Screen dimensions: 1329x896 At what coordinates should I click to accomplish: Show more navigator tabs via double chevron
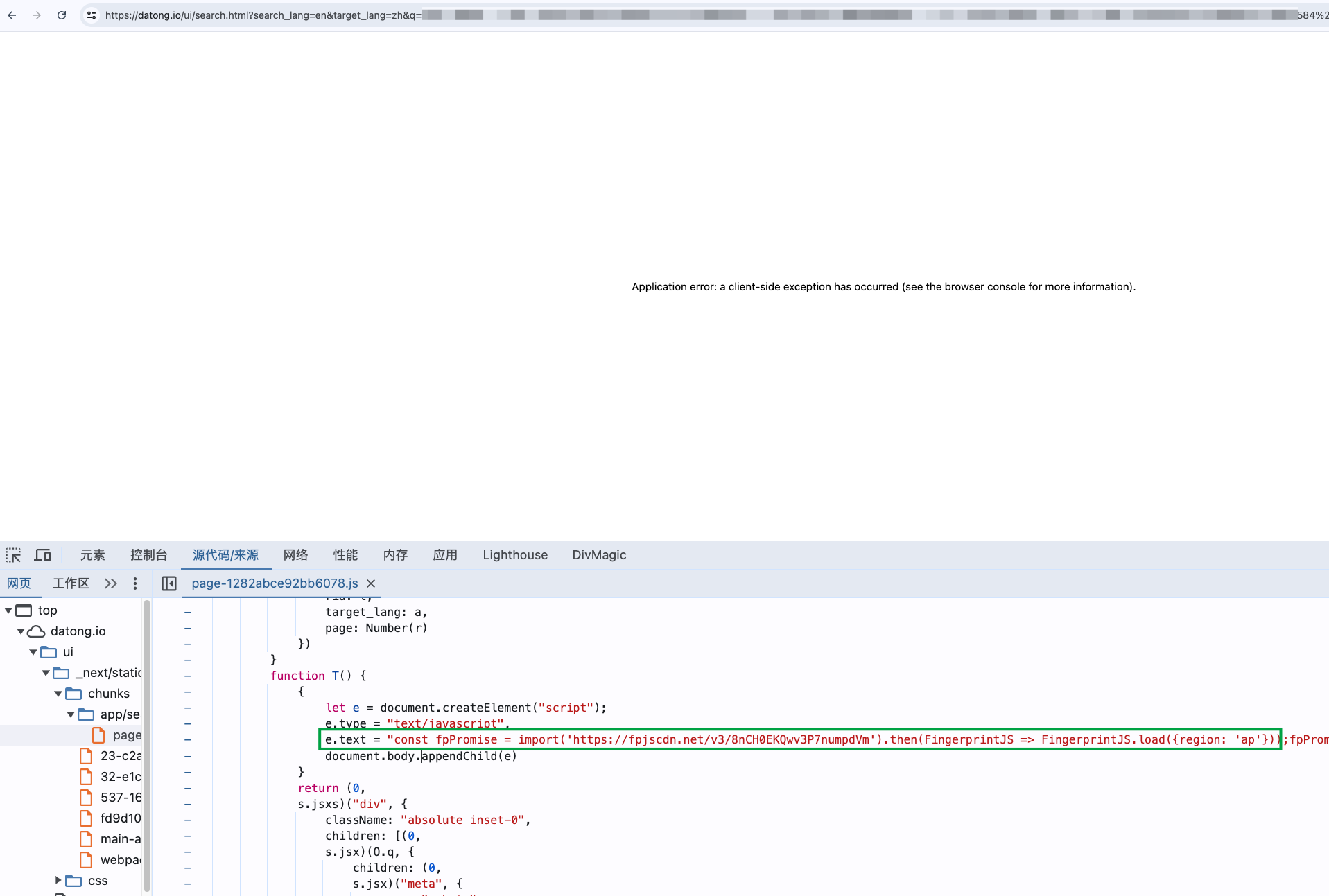(x=111, y=583)
